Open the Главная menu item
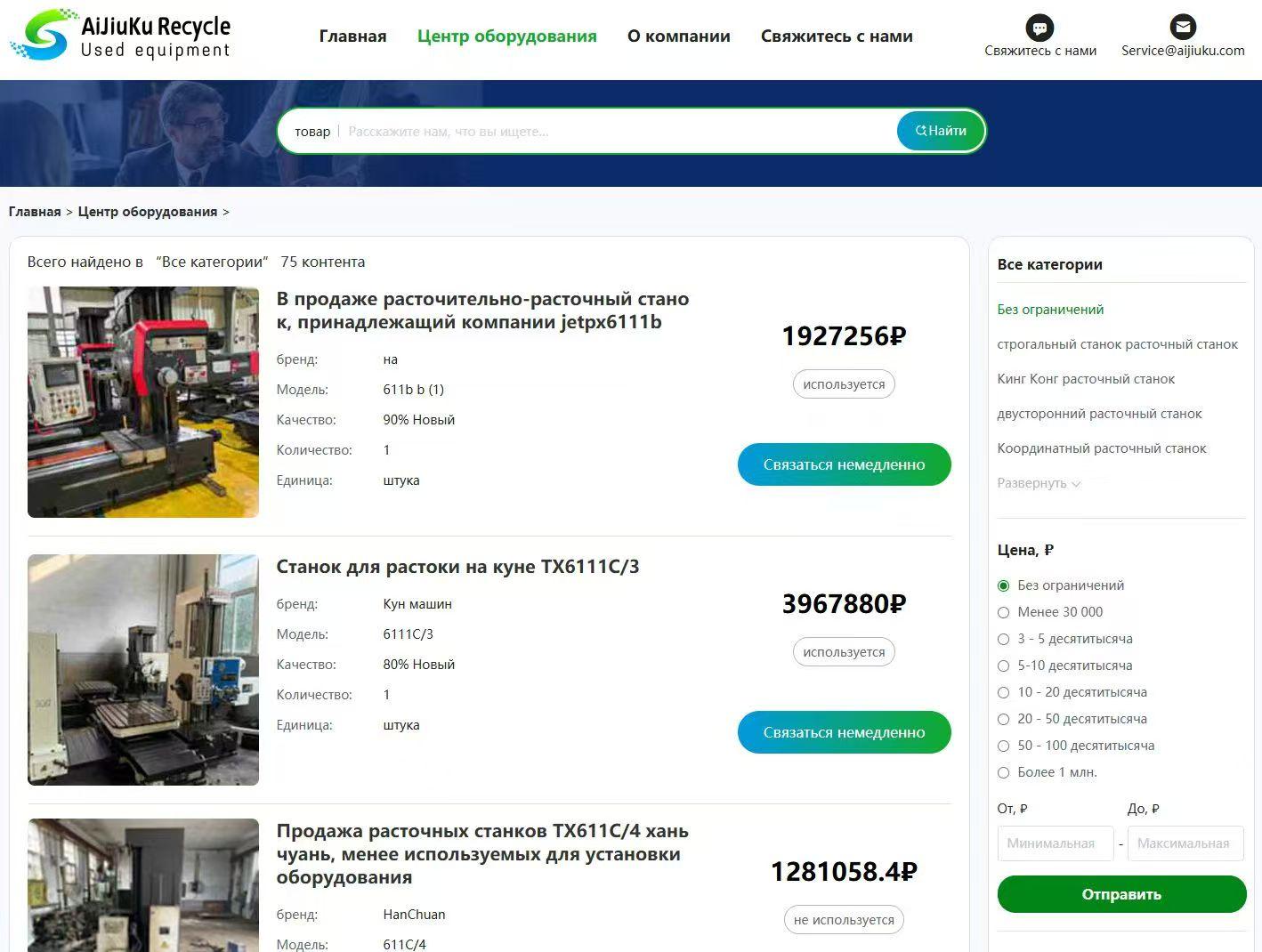 coord(352,36)
